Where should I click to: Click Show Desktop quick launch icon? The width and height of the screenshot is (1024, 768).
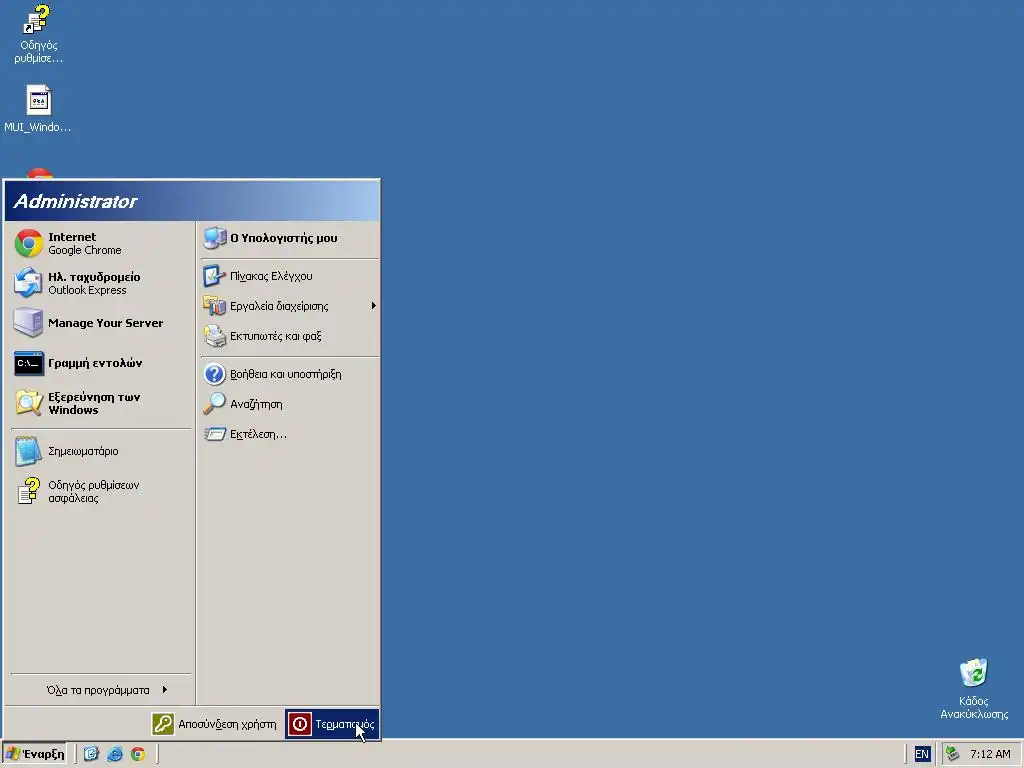click(91, 754)
